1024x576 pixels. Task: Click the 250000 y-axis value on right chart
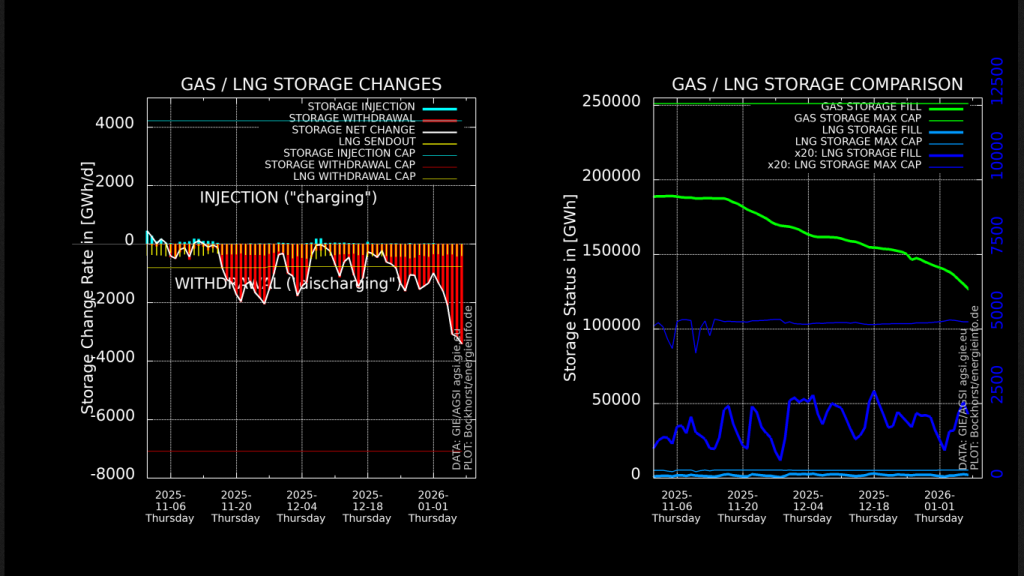point(610,103)
